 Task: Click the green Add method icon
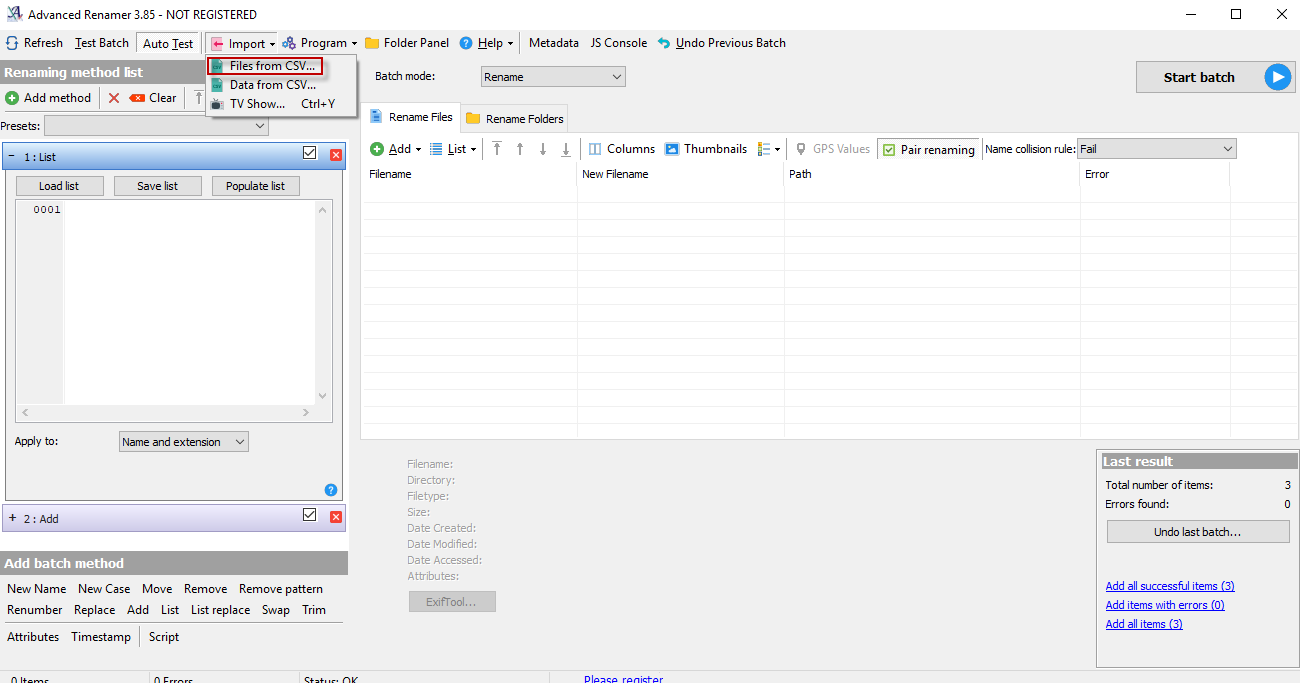[x=12, y=98]
